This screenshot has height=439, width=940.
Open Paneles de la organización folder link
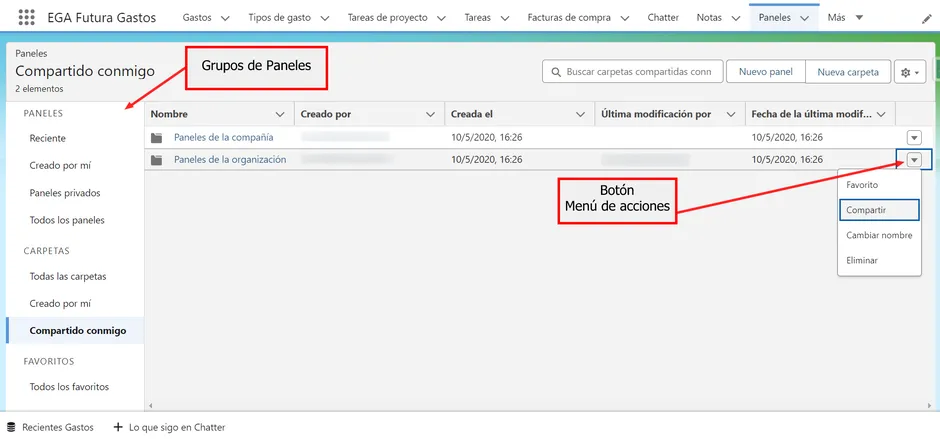point(230,160)
